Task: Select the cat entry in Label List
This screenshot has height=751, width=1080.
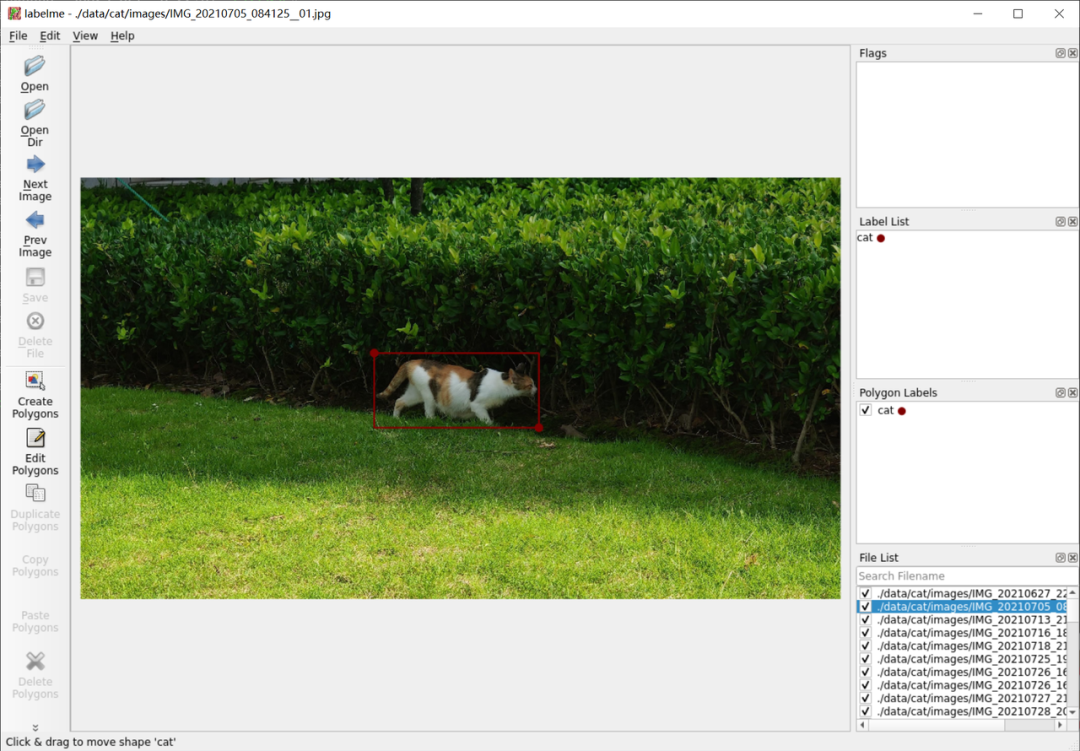Action: coord(866,238)
